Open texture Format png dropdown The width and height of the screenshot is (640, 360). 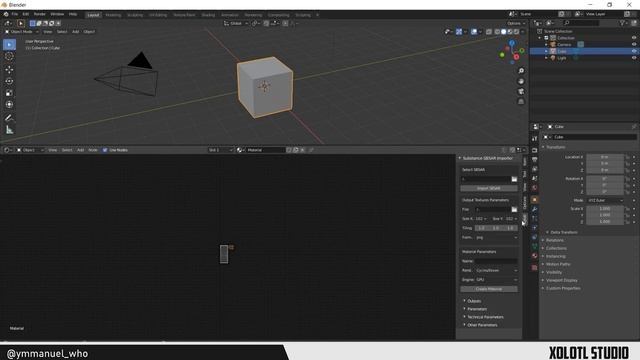[496, 237]
